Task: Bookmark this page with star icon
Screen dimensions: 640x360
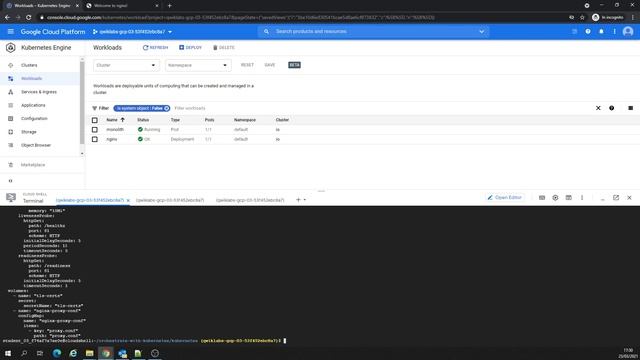Action: tap(582, 18)
